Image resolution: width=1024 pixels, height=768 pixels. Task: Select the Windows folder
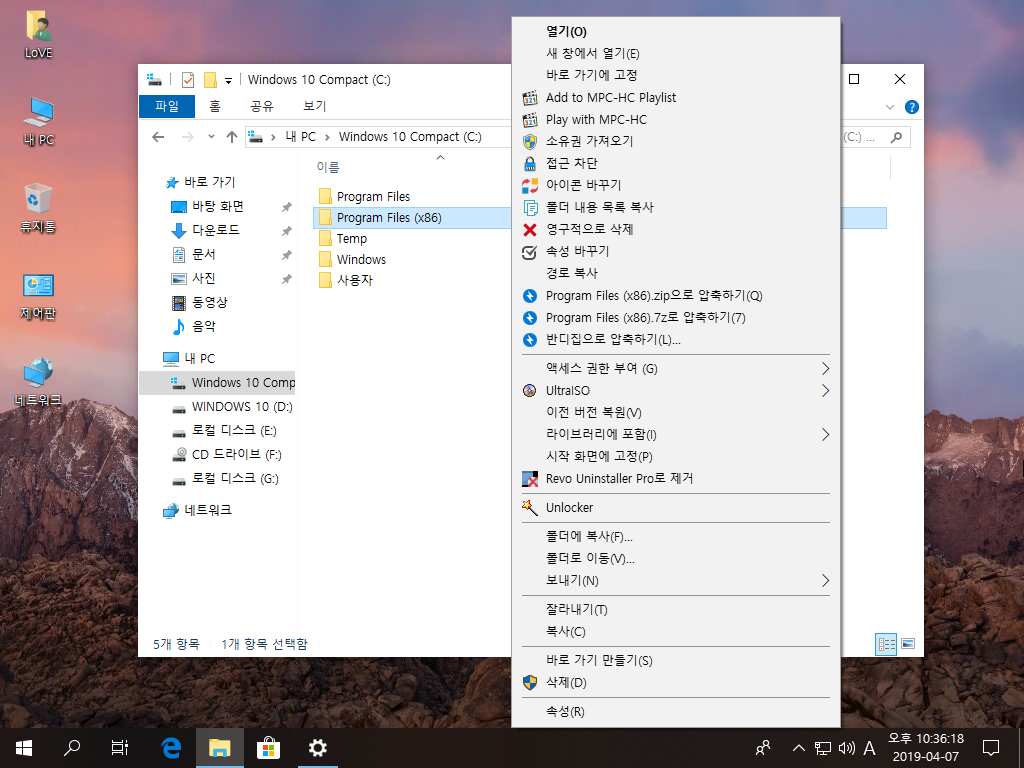click(x=353, y=260)
